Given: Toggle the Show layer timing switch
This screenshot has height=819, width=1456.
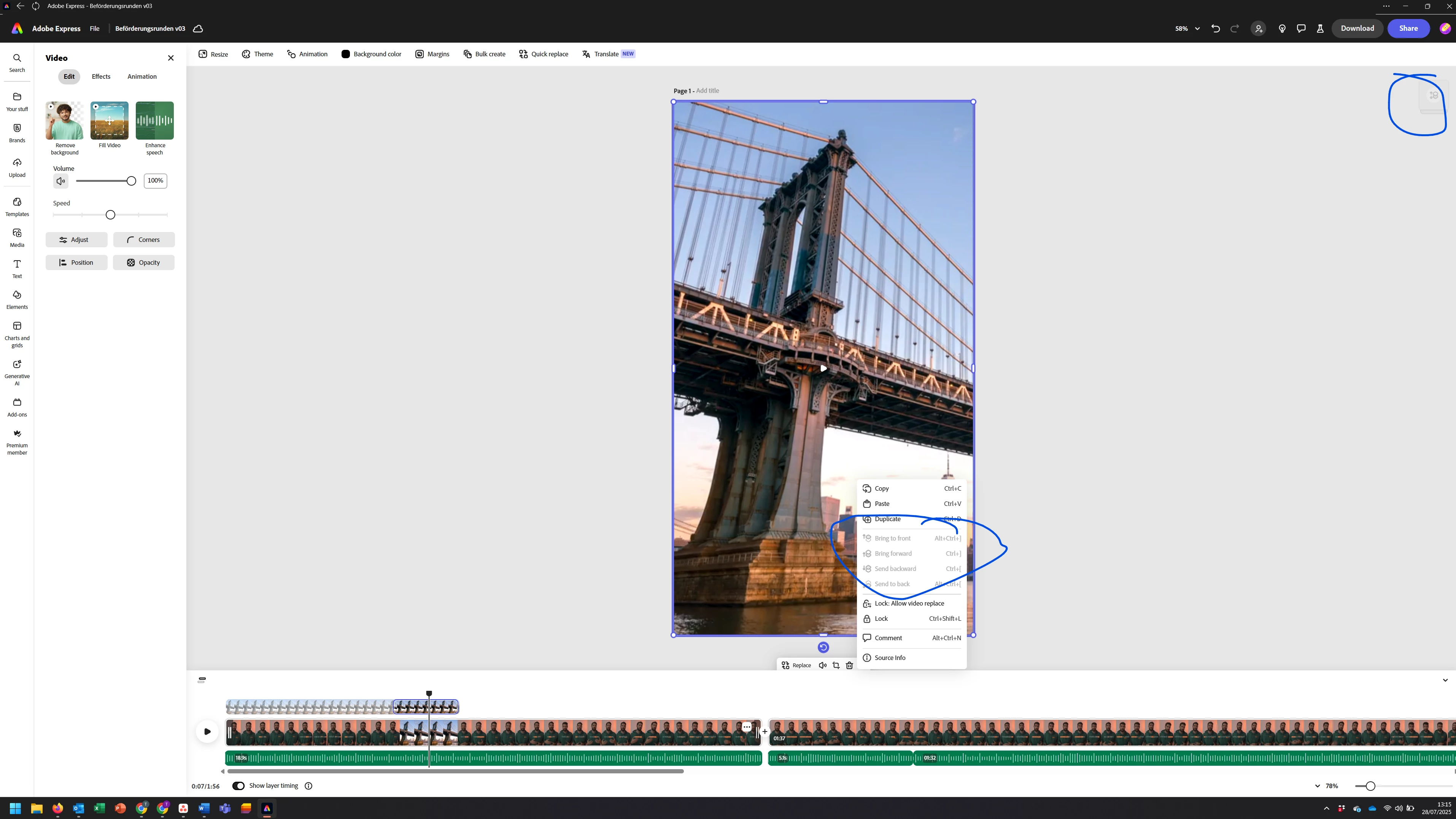Looking at the screenshot, I should coord(238,786).
